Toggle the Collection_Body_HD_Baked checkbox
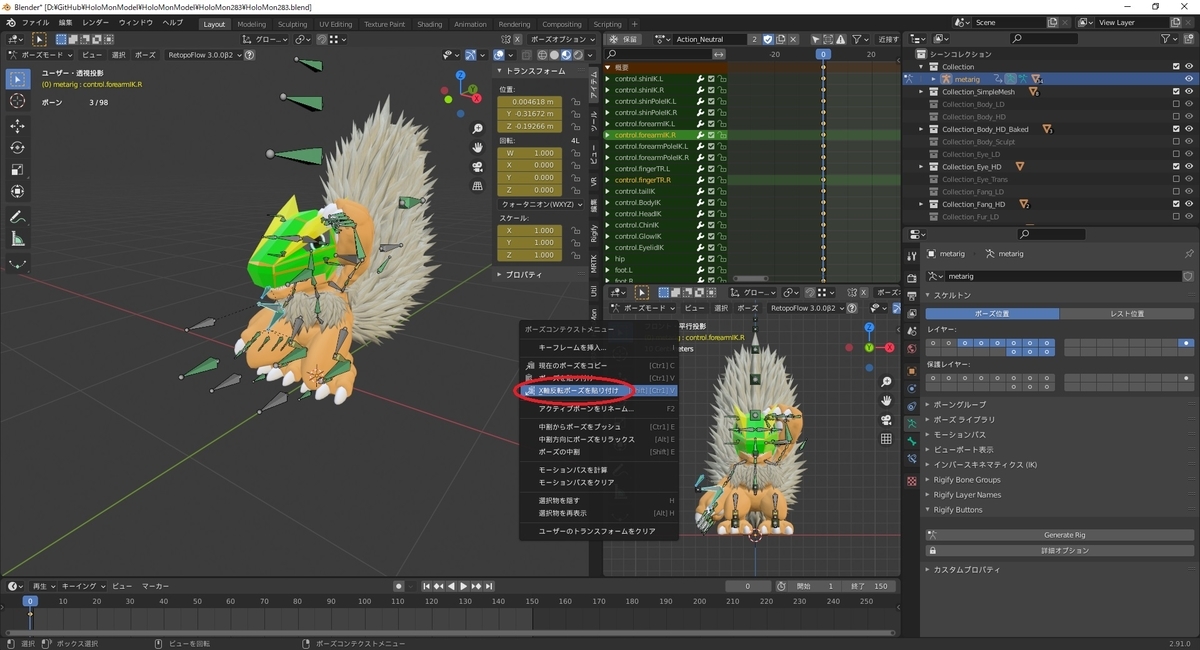The height and width of the screenshot is (650, 1200). tap(1176, 129)
